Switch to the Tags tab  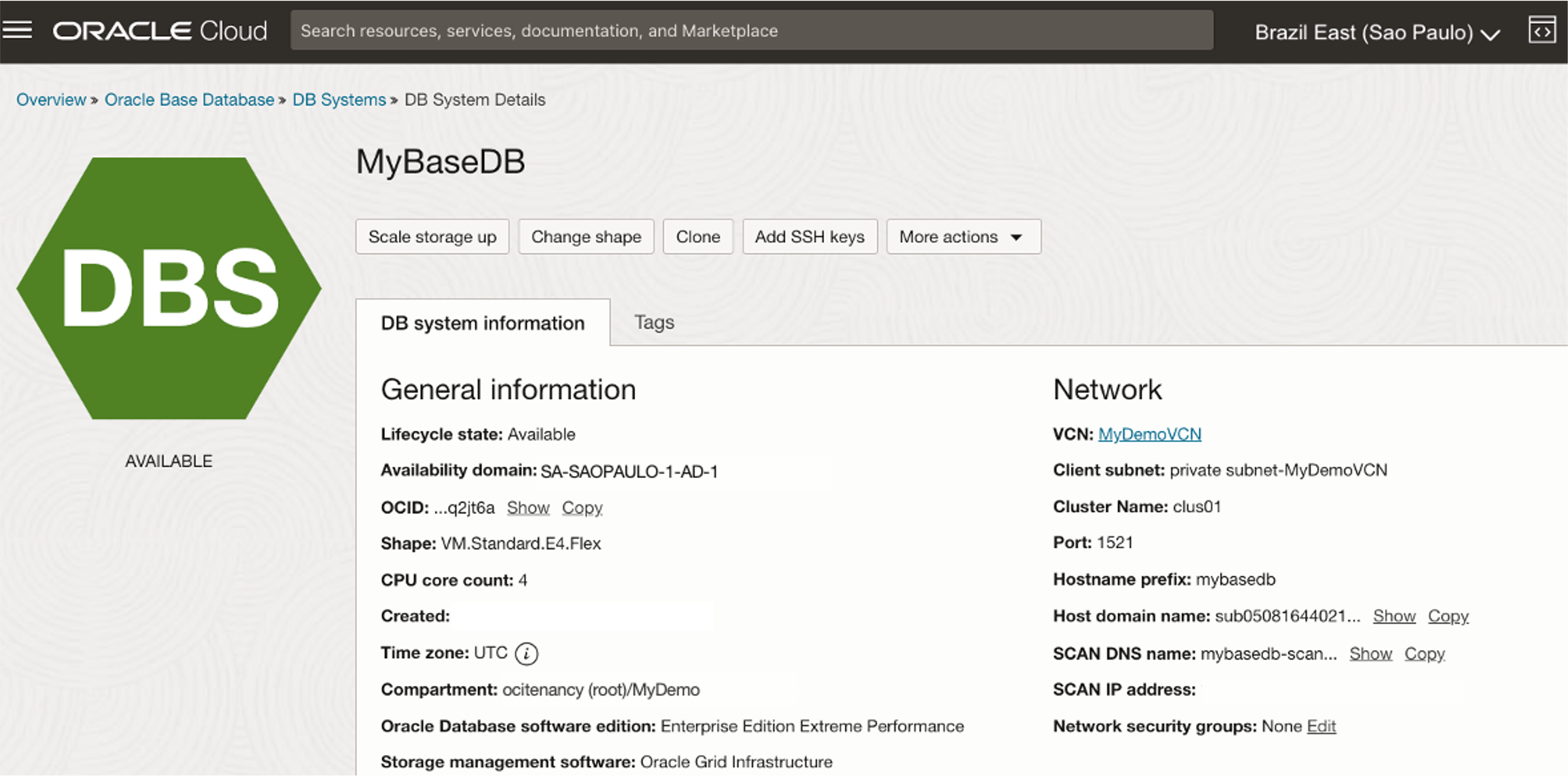click(654, 322)
